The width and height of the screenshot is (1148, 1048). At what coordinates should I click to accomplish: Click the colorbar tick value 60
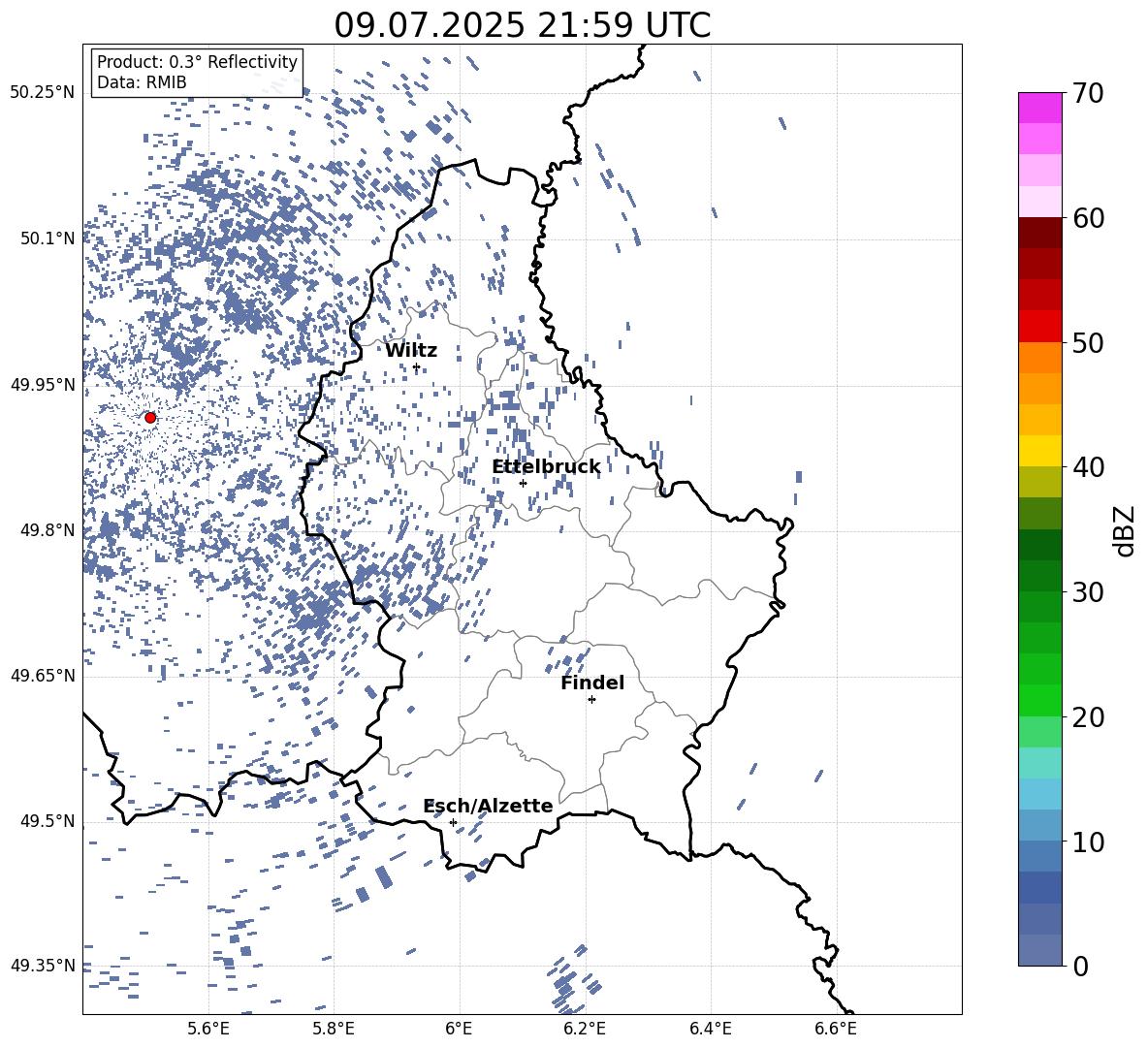click(x=1088, y=218)
